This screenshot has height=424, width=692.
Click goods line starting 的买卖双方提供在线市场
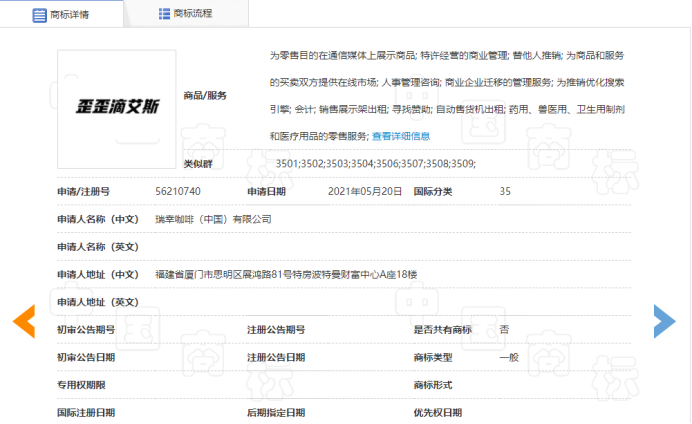pos(447,83)
